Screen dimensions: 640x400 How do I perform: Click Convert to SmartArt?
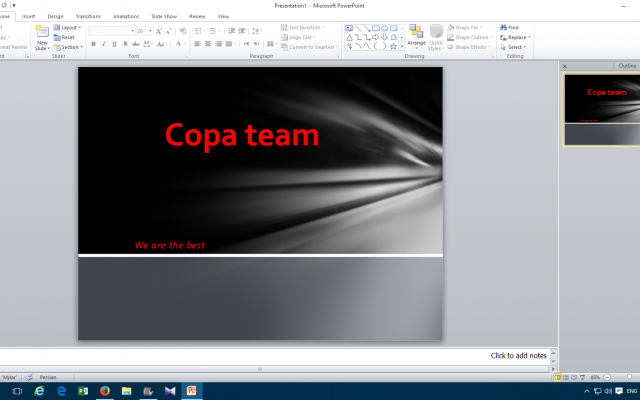point(309,47)
